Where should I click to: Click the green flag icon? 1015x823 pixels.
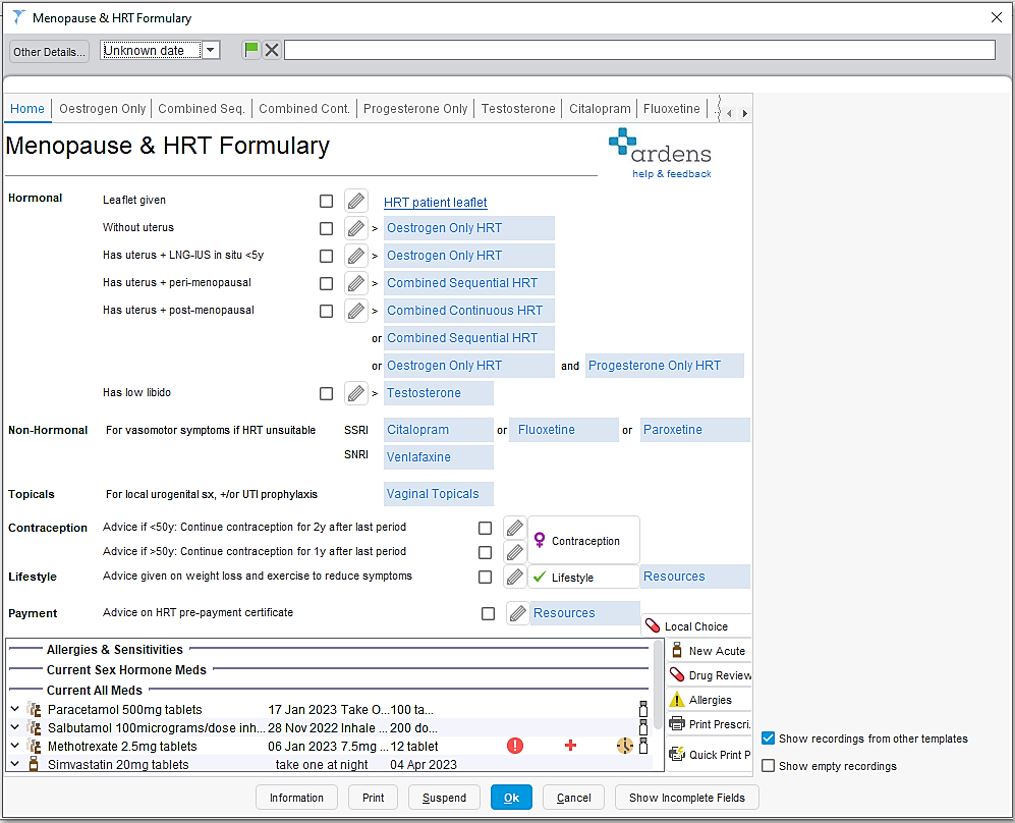[251, 50]
